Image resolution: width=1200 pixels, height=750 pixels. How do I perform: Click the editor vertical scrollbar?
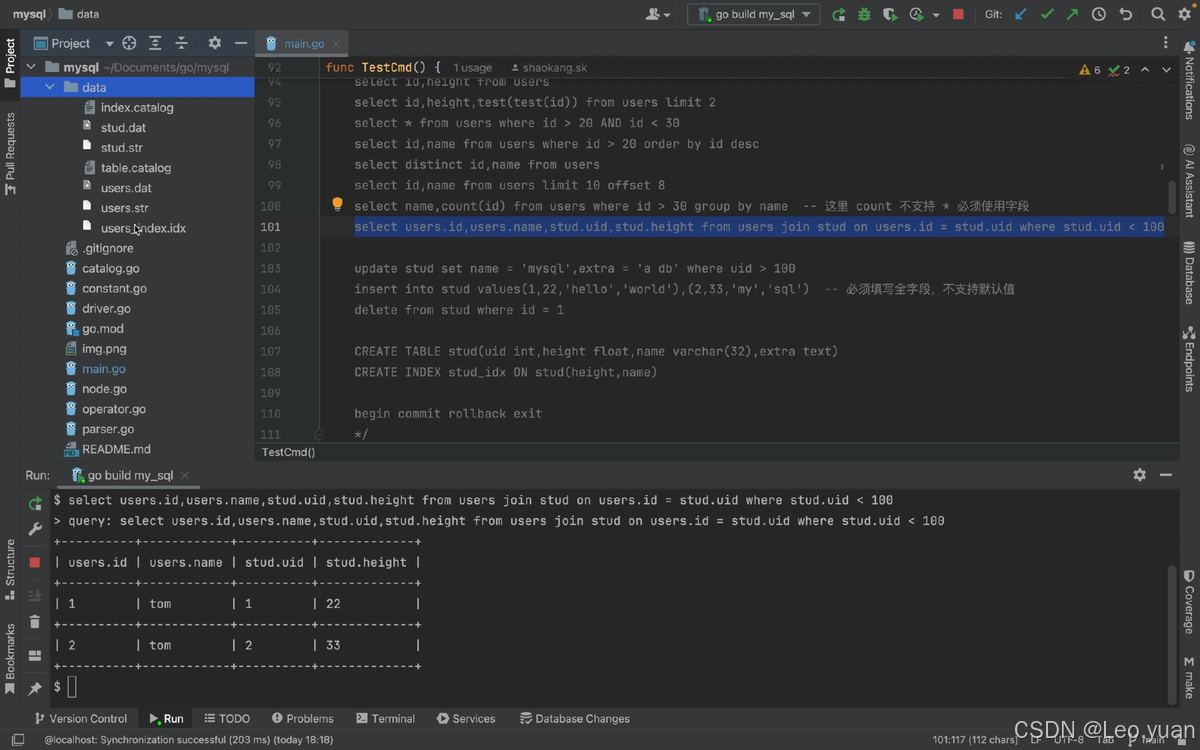pos(1172,197)
